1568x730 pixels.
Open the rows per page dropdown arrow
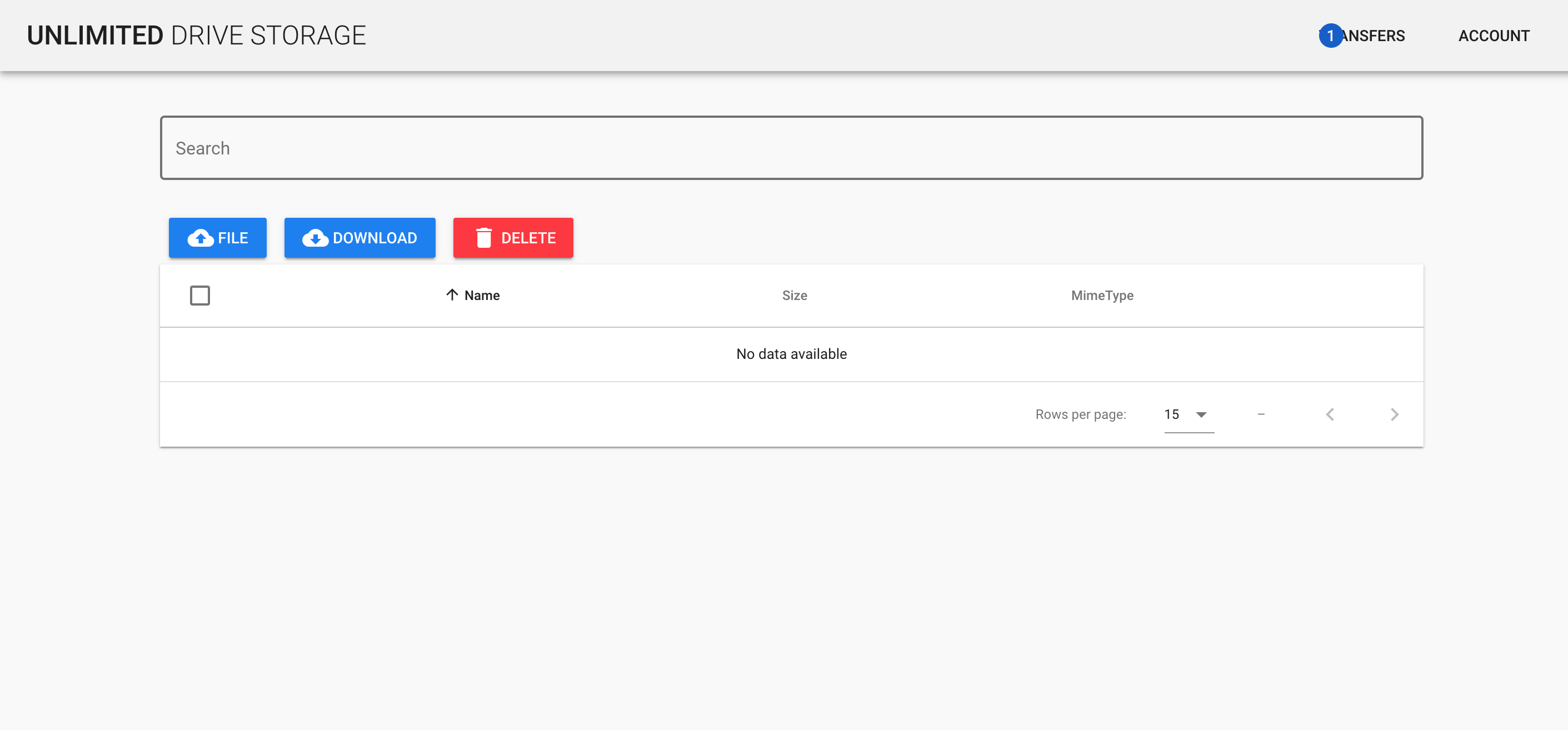pos(1201,414)
